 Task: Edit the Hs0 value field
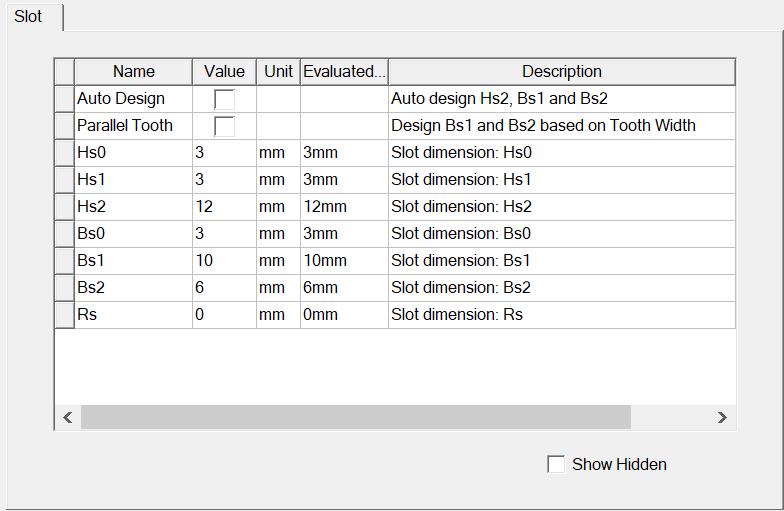pos(224,152)
